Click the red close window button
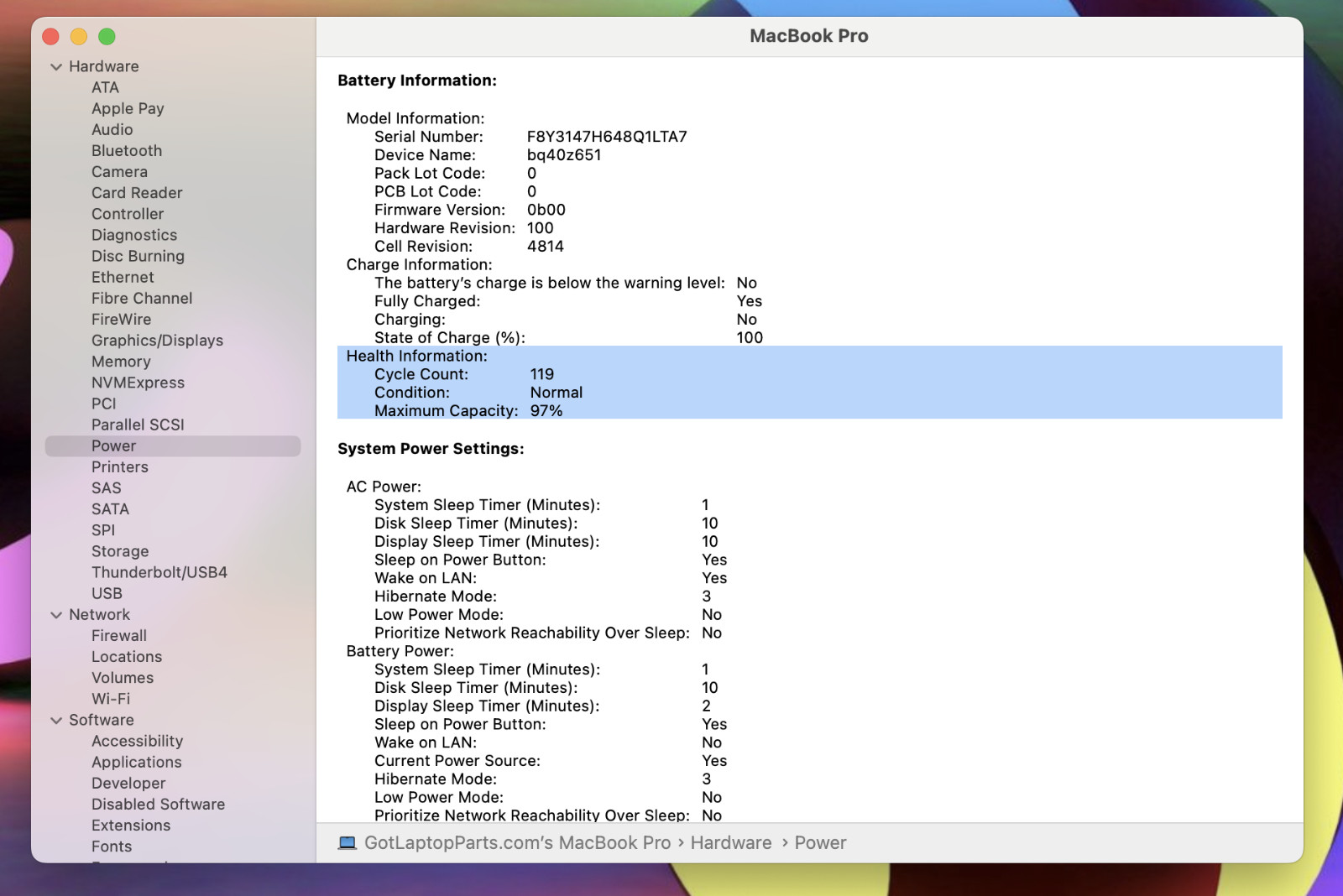 pos(50,36)
